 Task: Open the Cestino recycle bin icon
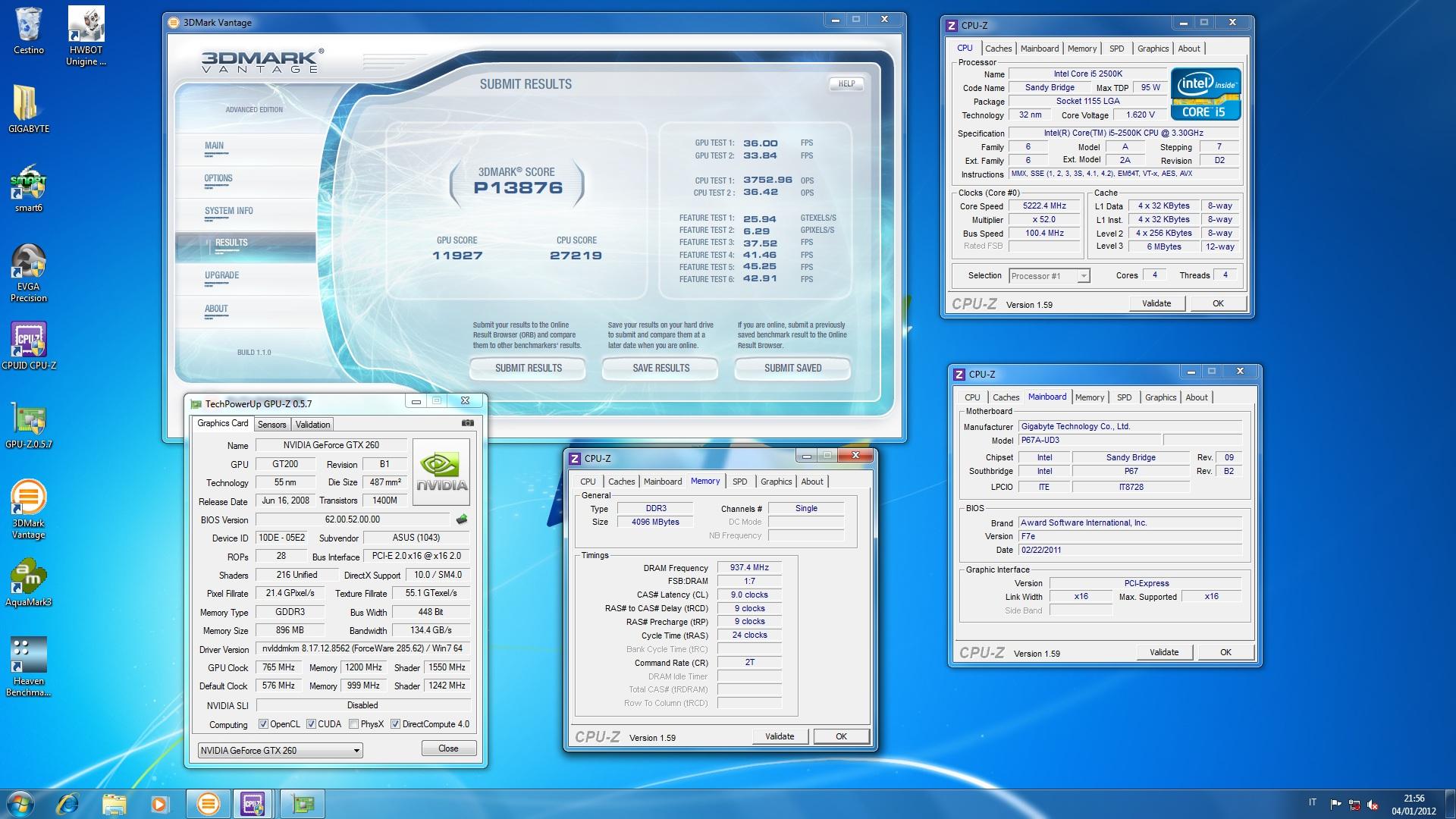[29, 31]
